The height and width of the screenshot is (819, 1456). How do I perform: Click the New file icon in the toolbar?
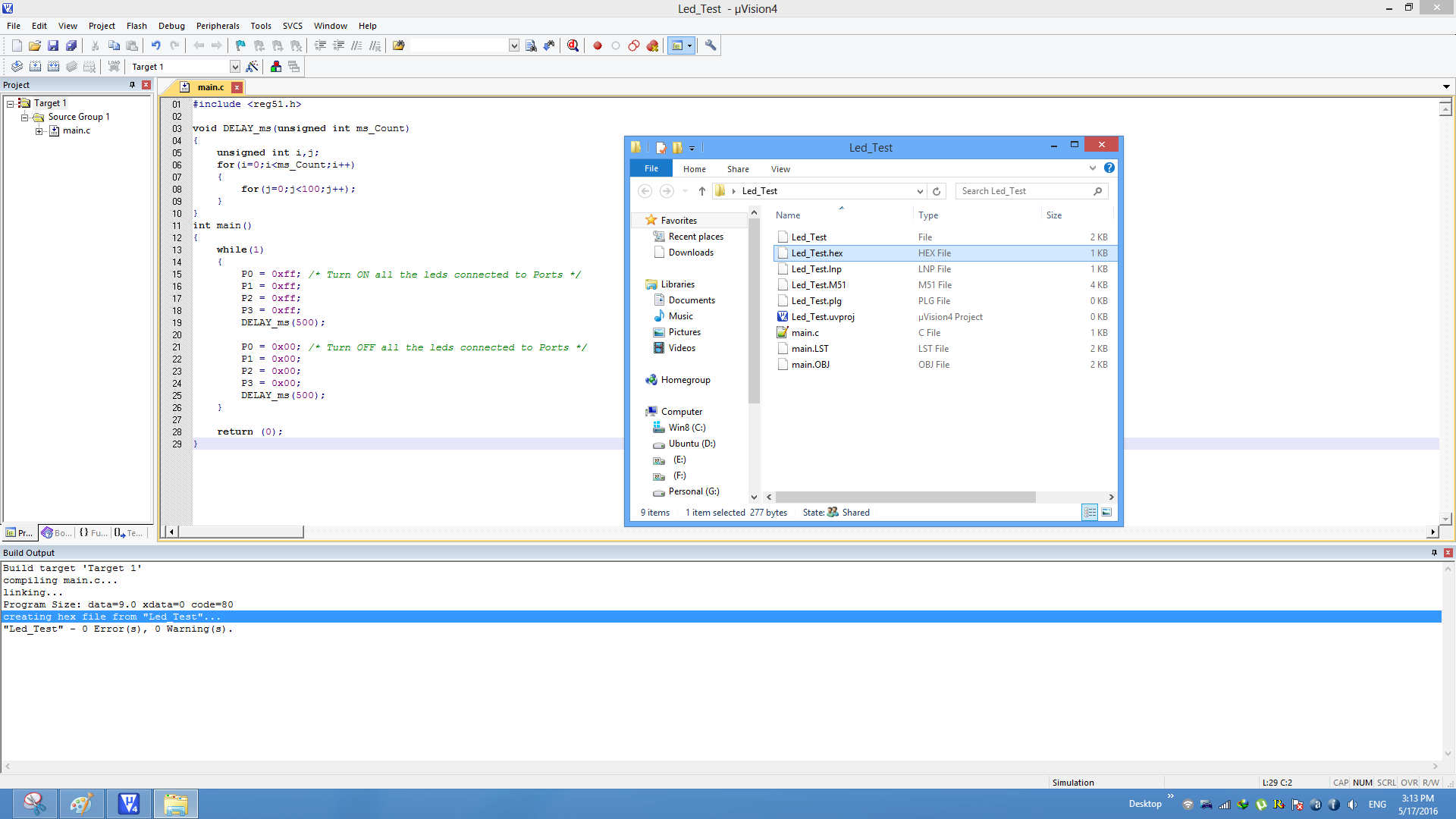click(17, 45)
